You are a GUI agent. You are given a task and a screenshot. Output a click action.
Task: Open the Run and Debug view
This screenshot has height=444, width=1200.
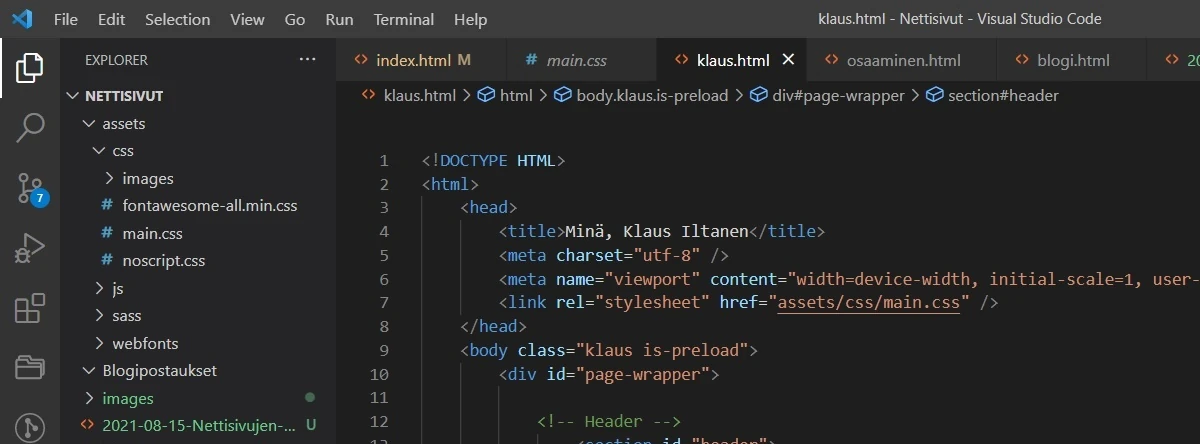(x=30, y=247)
